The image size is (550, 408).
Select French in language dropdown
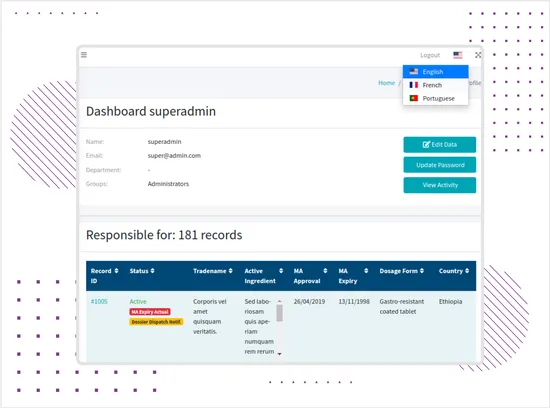pos(435,85)
